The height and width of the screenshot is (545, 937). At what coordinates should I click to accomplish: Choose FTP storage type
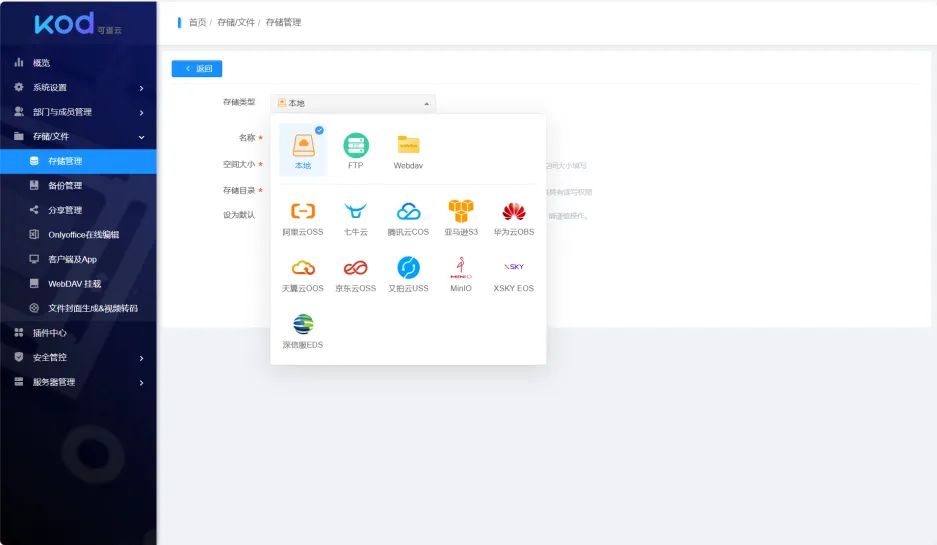coord(356,151)
